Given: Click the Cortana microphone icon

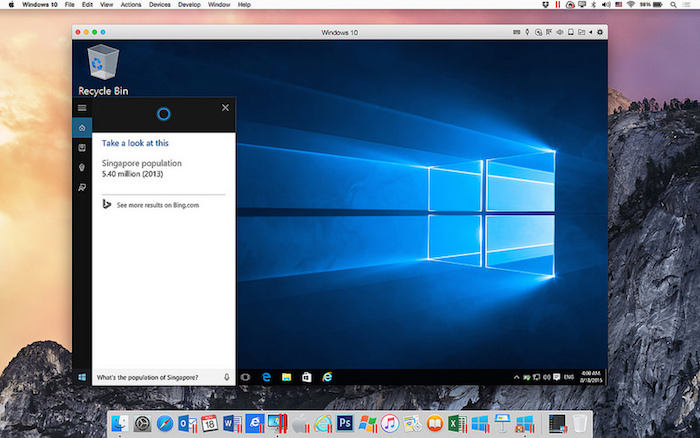Looking at the screenshot, I should [x=227, y=377].
